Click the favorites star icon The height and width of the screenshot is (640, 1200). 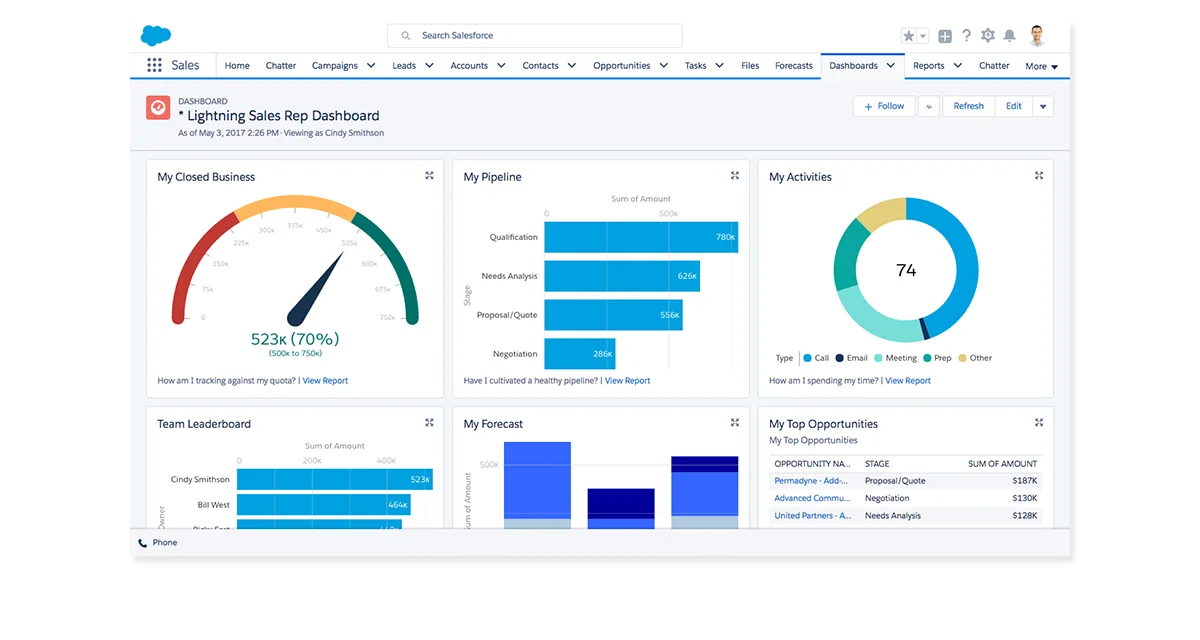click(909, 36)
